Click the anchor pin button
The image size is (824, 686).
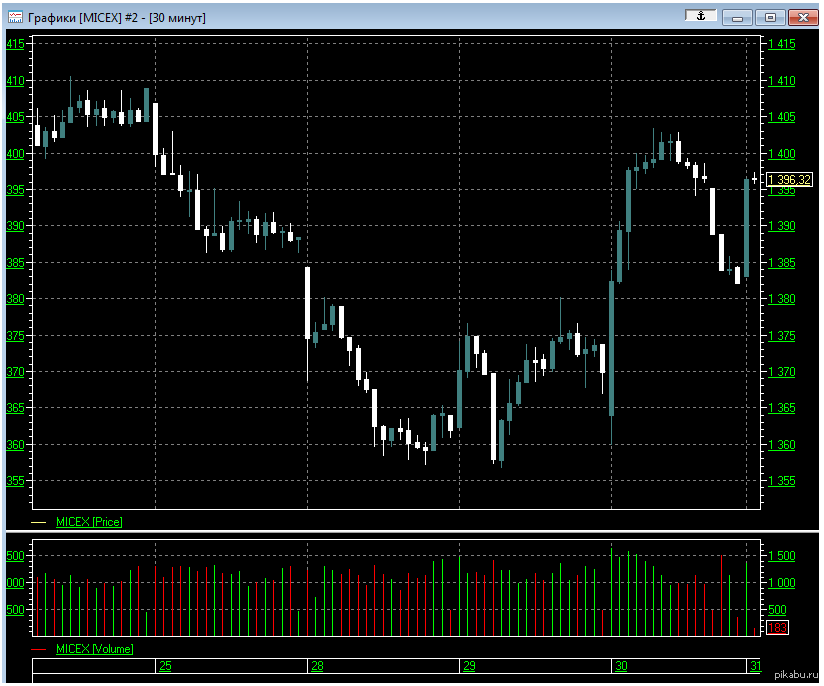coord(701,16)
